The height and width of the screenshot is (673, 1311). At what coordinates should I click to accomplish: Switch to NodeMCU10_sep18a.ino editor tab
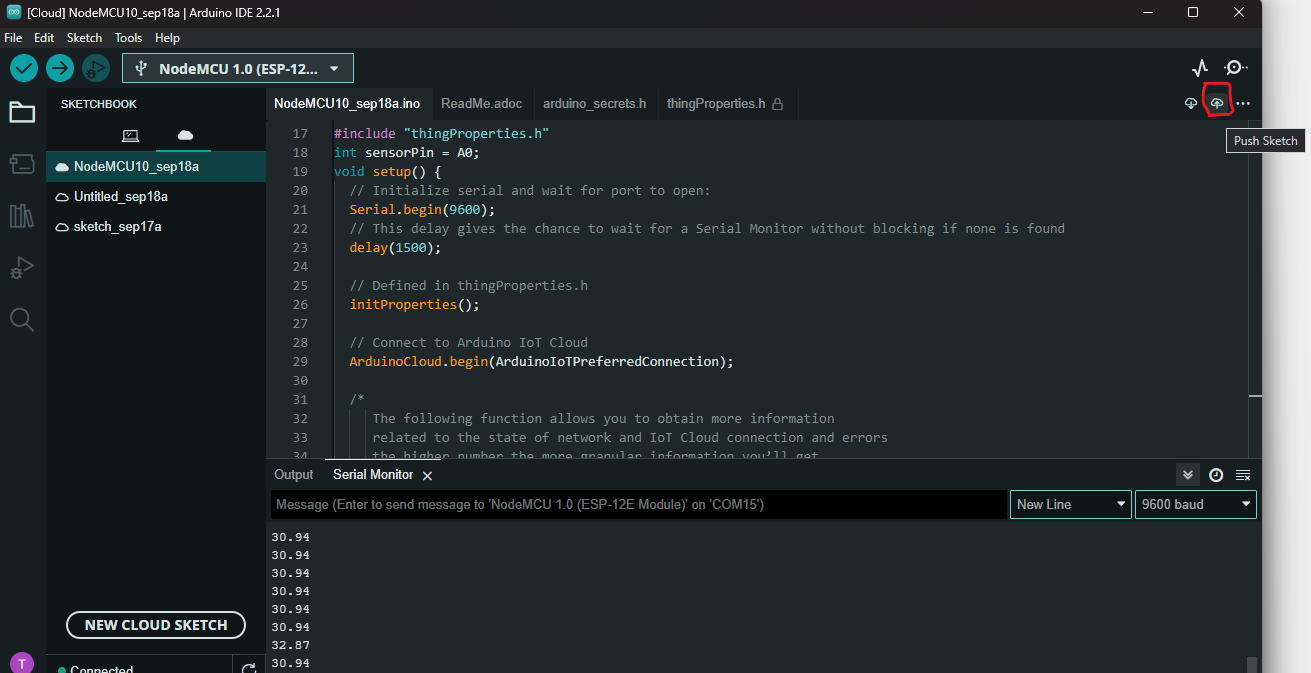(x=347, y=104)
